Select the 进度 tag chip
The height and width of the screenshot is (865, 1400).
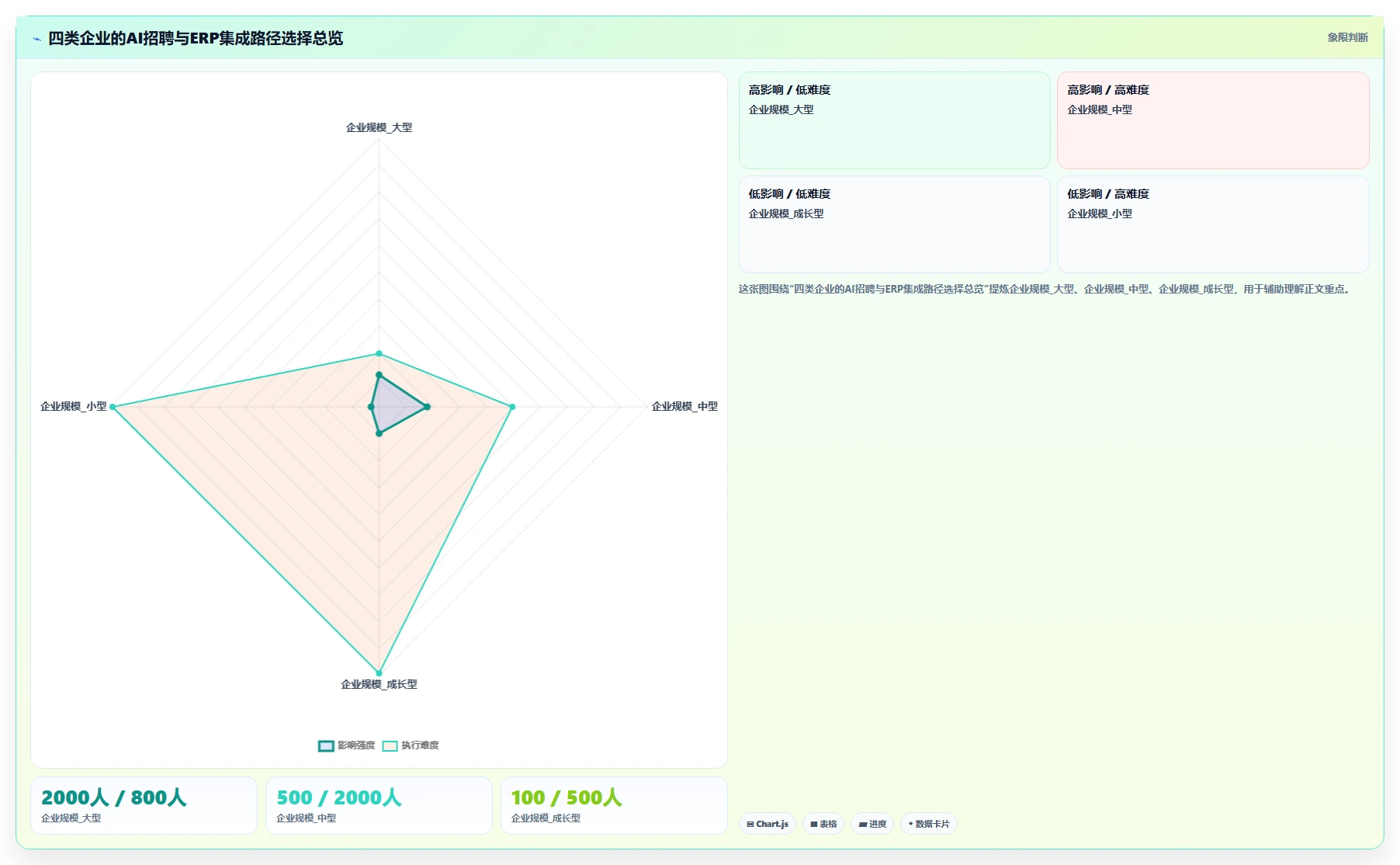click(x=872, y=824)
